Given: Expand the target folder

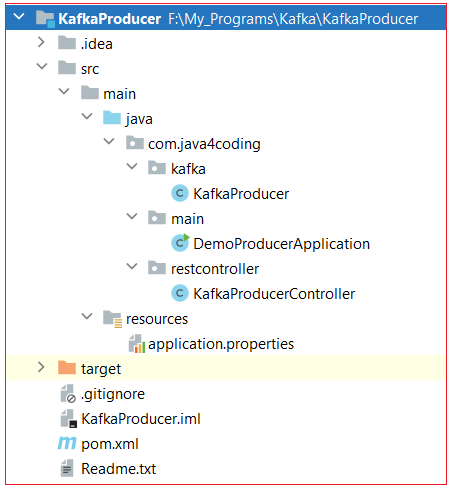Looking at the screenshot, I should 41,367.
